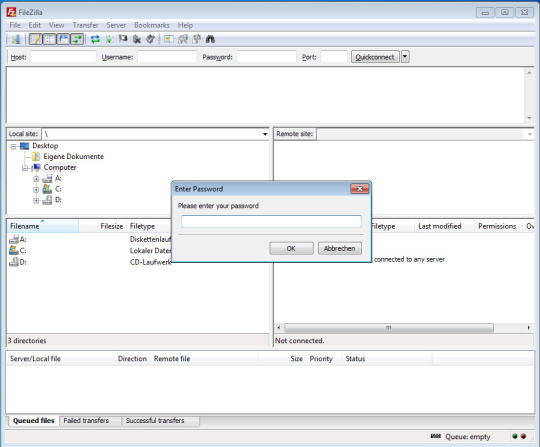Click the remote list scroll left arrow
This screenshot has height=447, width=540.
tap(279, 328)
